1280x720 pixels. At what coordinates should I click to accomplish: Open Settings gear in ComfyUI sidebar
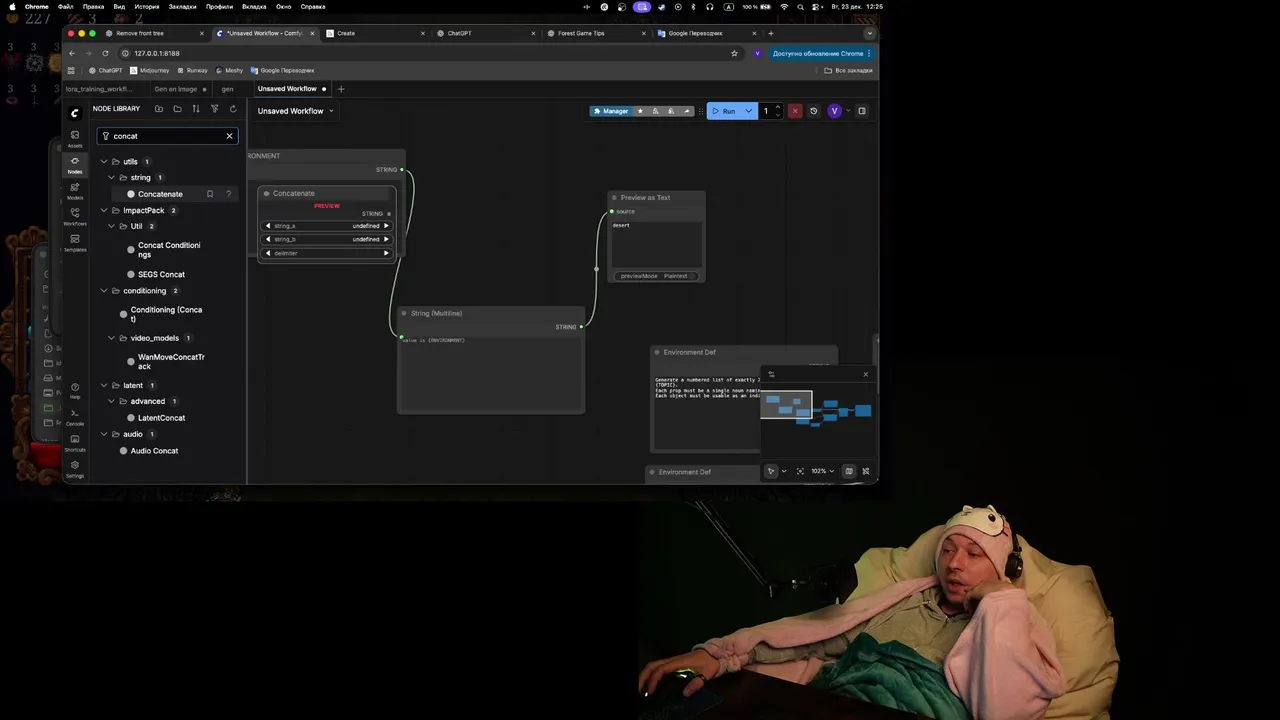click(75, 468)
